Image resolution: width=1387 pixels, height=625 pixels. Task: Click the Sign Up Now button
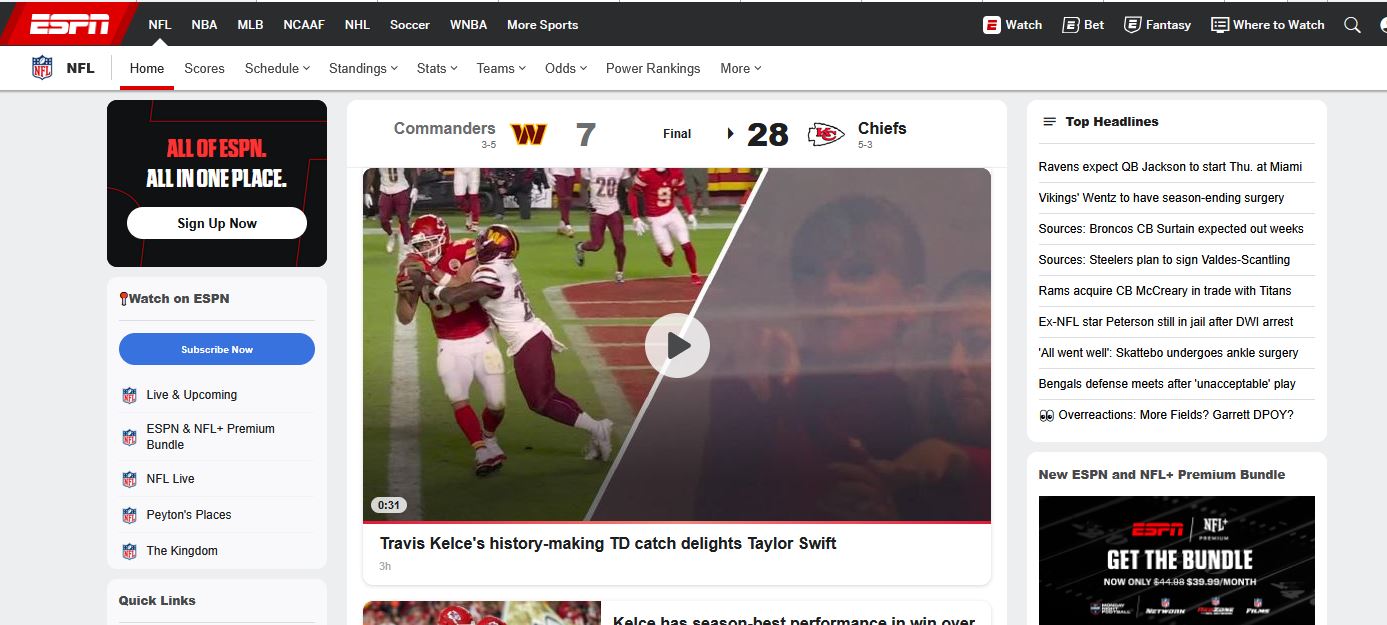tap(217, 223)
